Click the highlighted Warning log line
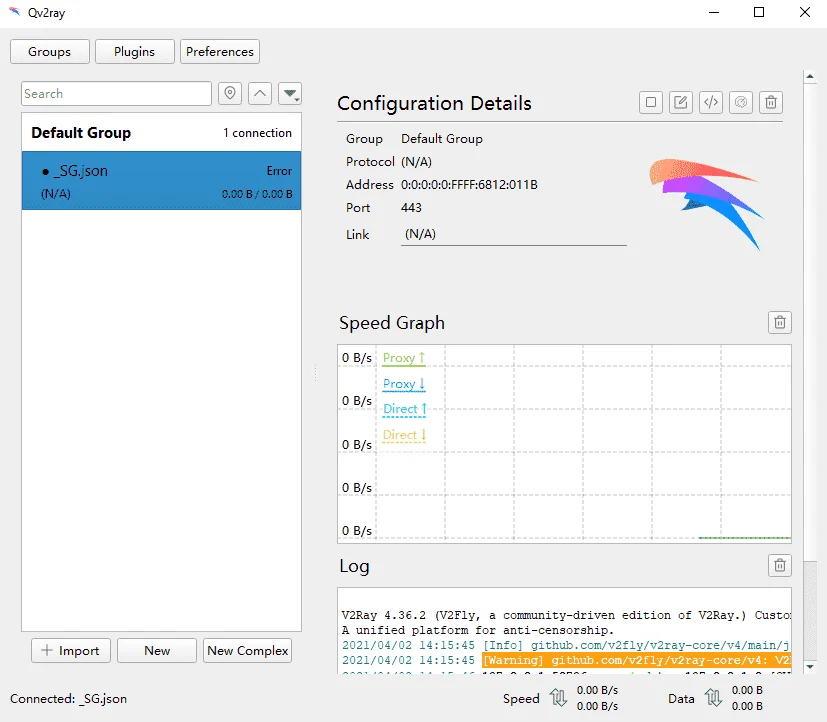 tap(637, 660)
